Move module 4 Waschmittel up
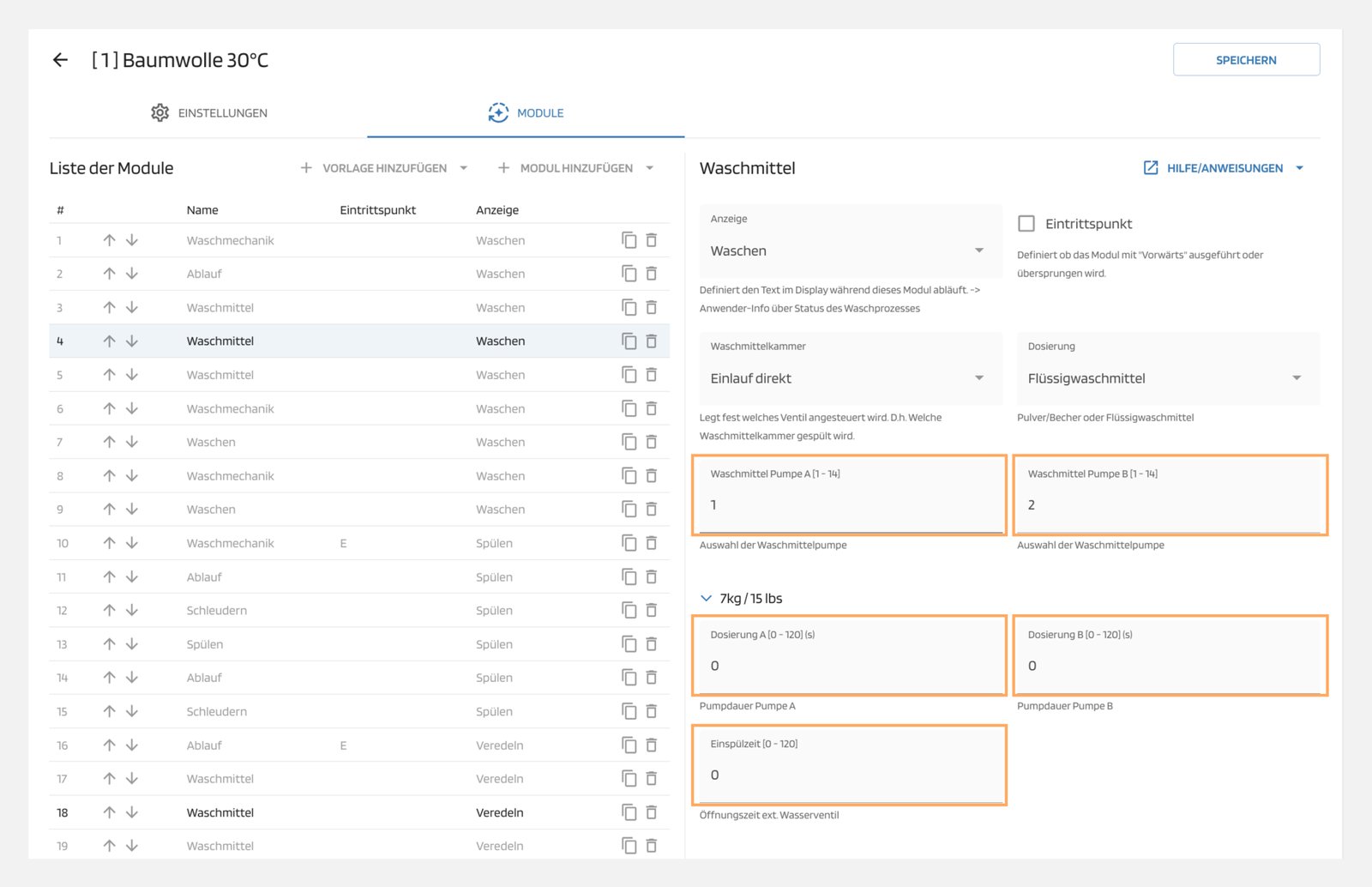Image resolution: width=1372 pixels, height=887 pixels. (109, 341)
